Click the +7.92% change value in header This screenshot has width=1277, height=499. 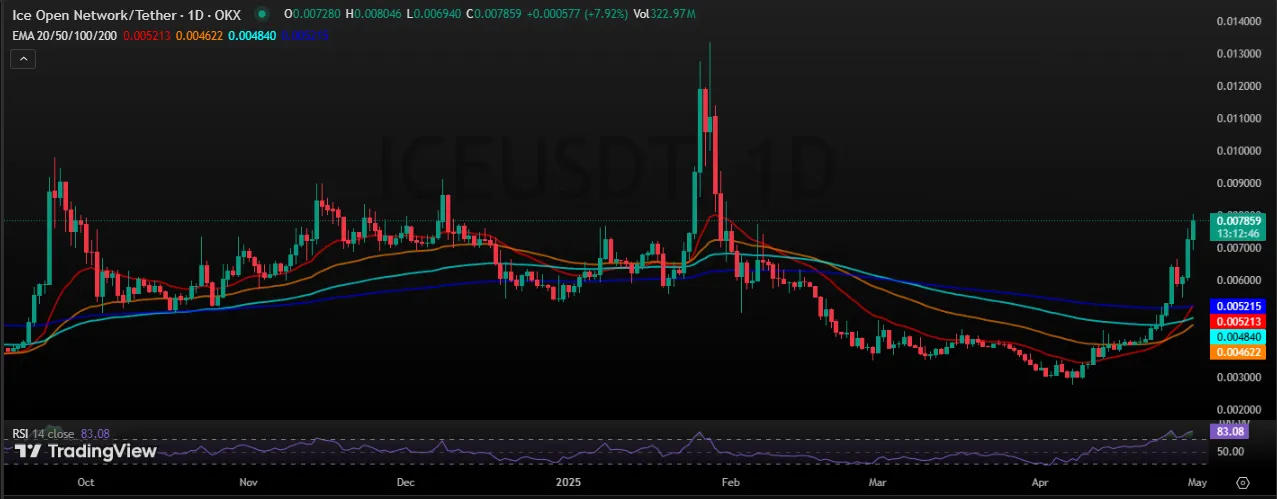coord(608,15)
